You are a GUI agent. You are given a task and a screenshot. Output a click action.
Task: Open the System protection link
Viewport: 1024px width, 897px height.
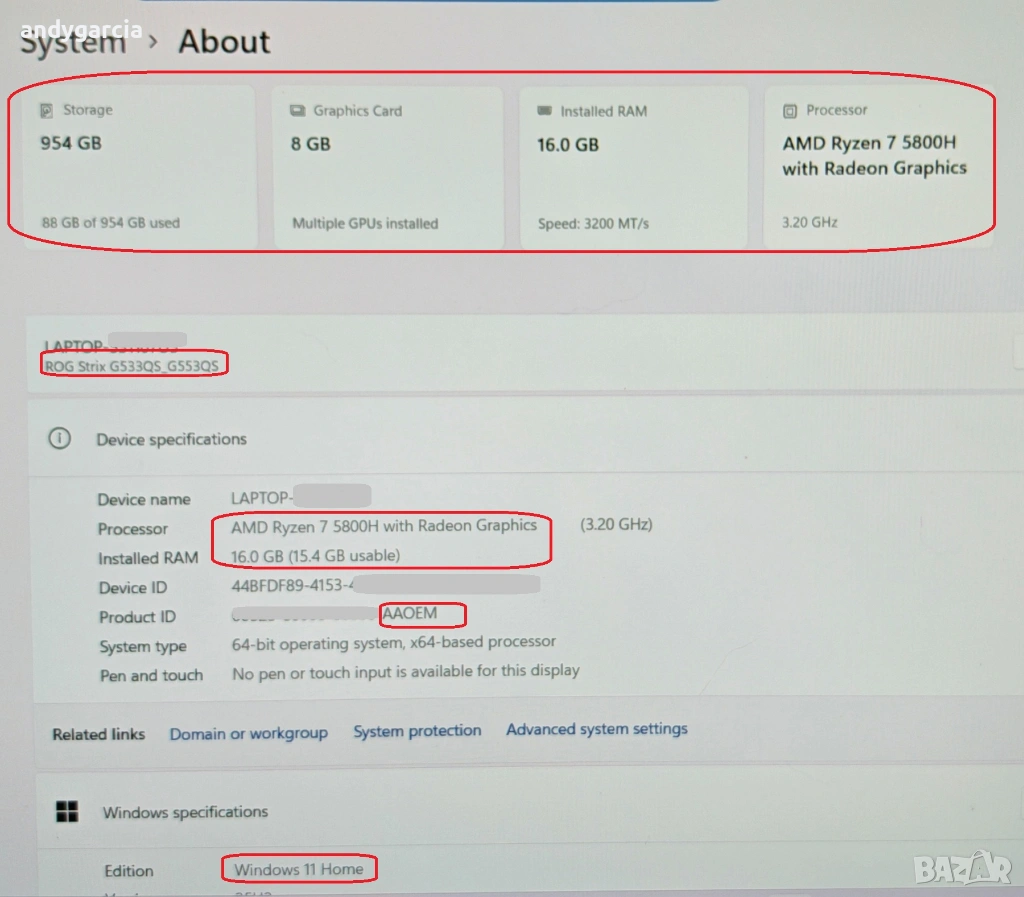click(x=417, y=731)
